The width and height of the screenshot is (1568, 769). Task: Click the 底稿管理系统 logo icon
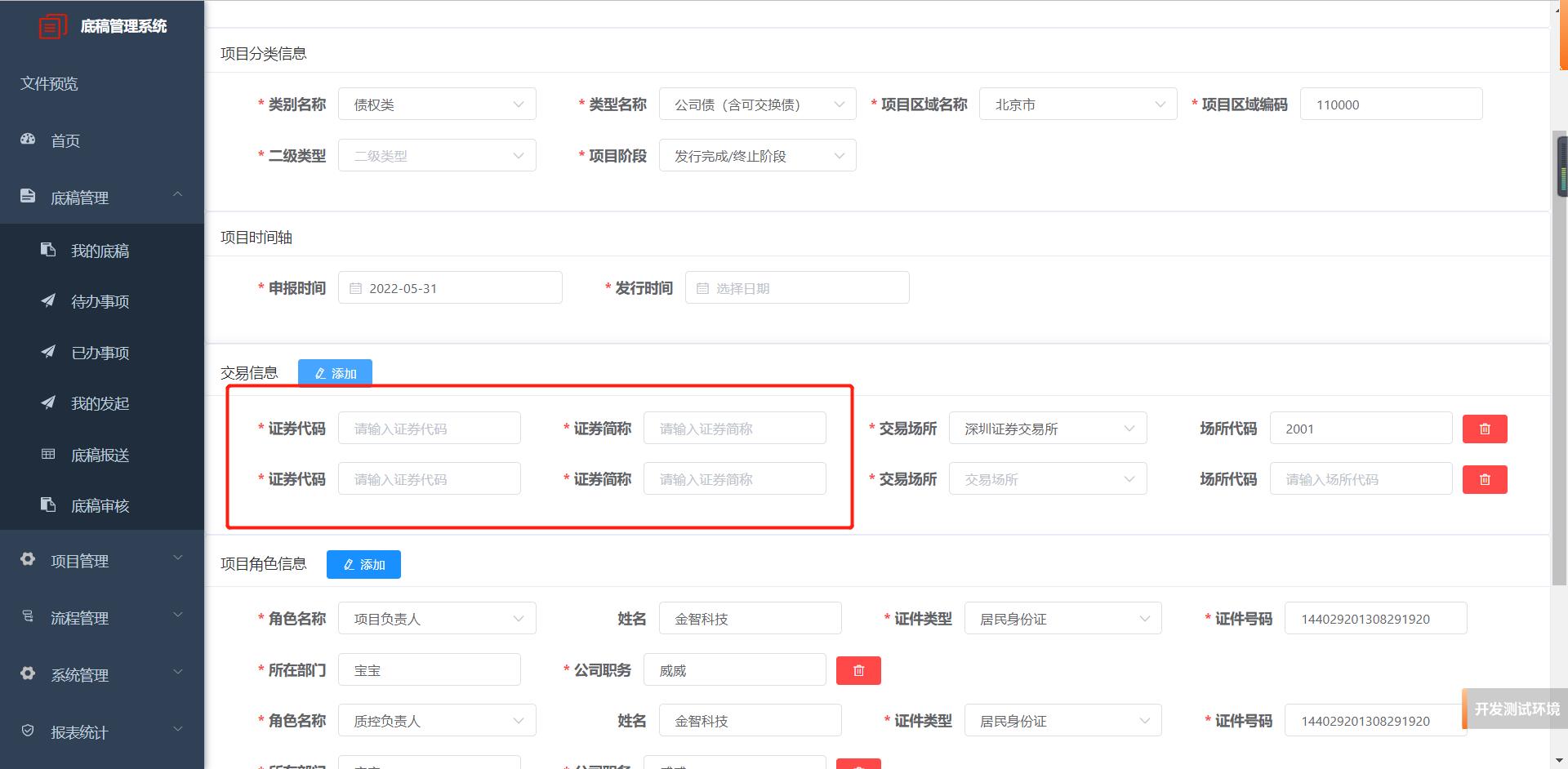point(53,26)
